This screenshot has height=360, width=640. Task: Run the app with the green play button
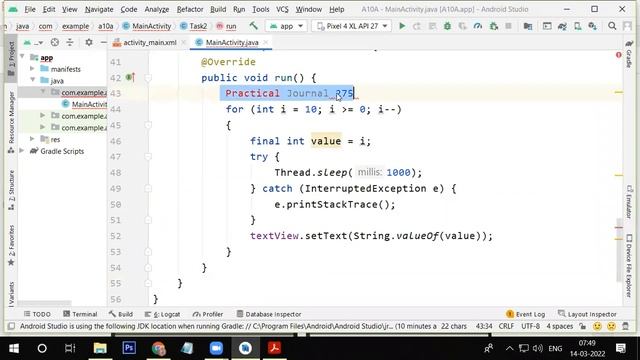pyautogui.click(x=402, y=26)
